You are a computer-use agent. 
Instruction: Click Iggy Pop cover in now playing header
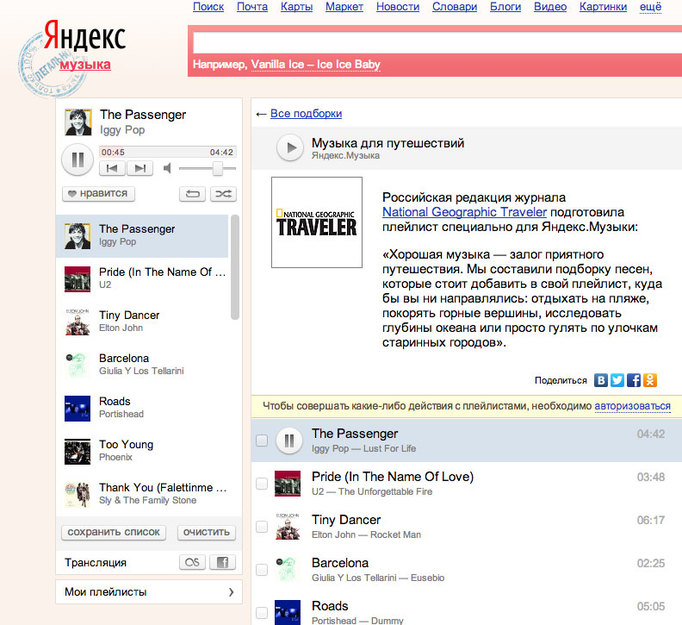pyautogui.click(x=78, y=122)
